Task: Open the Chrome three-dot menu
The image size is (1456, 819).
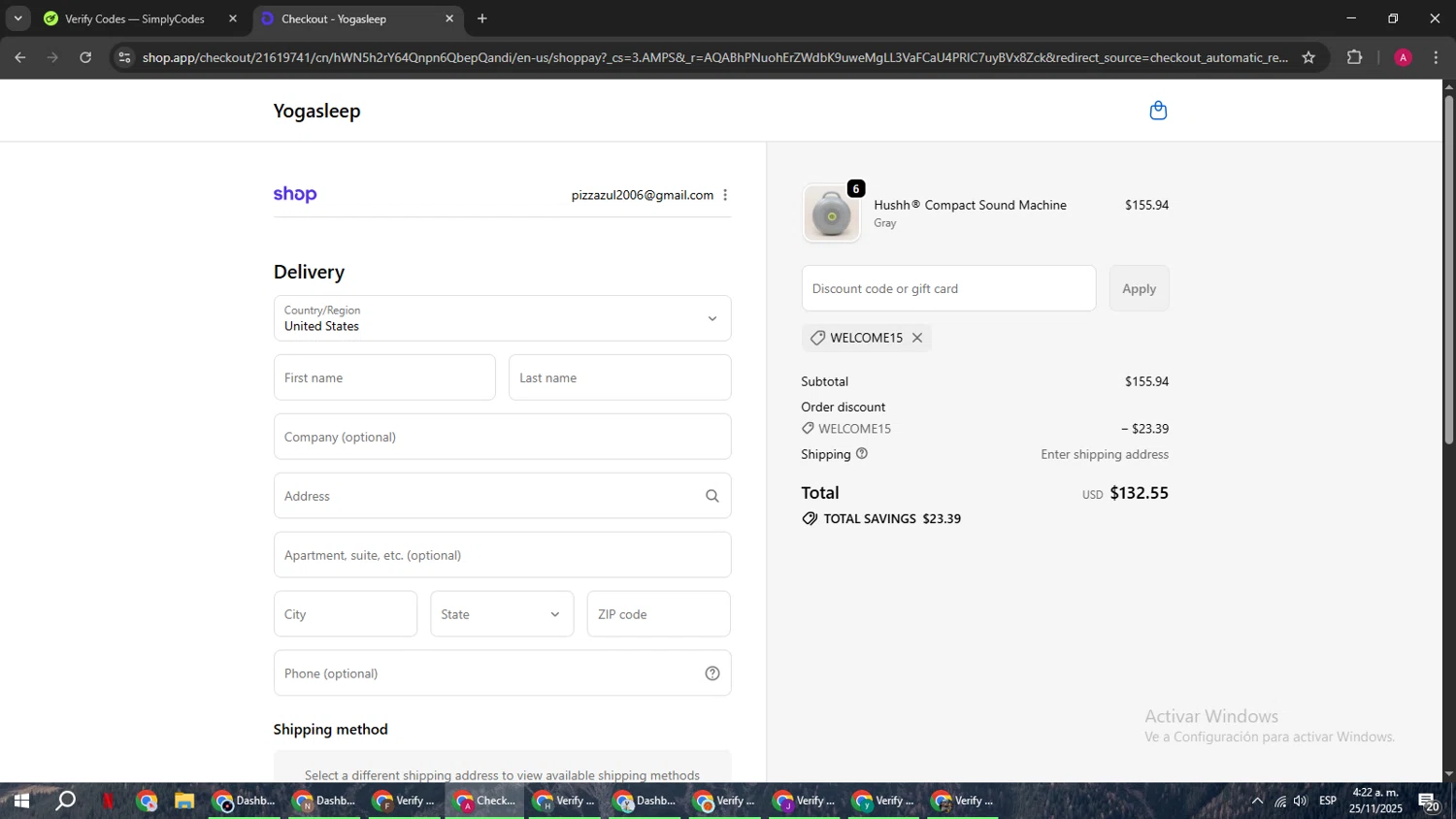Action: [x=1436, y=57]
